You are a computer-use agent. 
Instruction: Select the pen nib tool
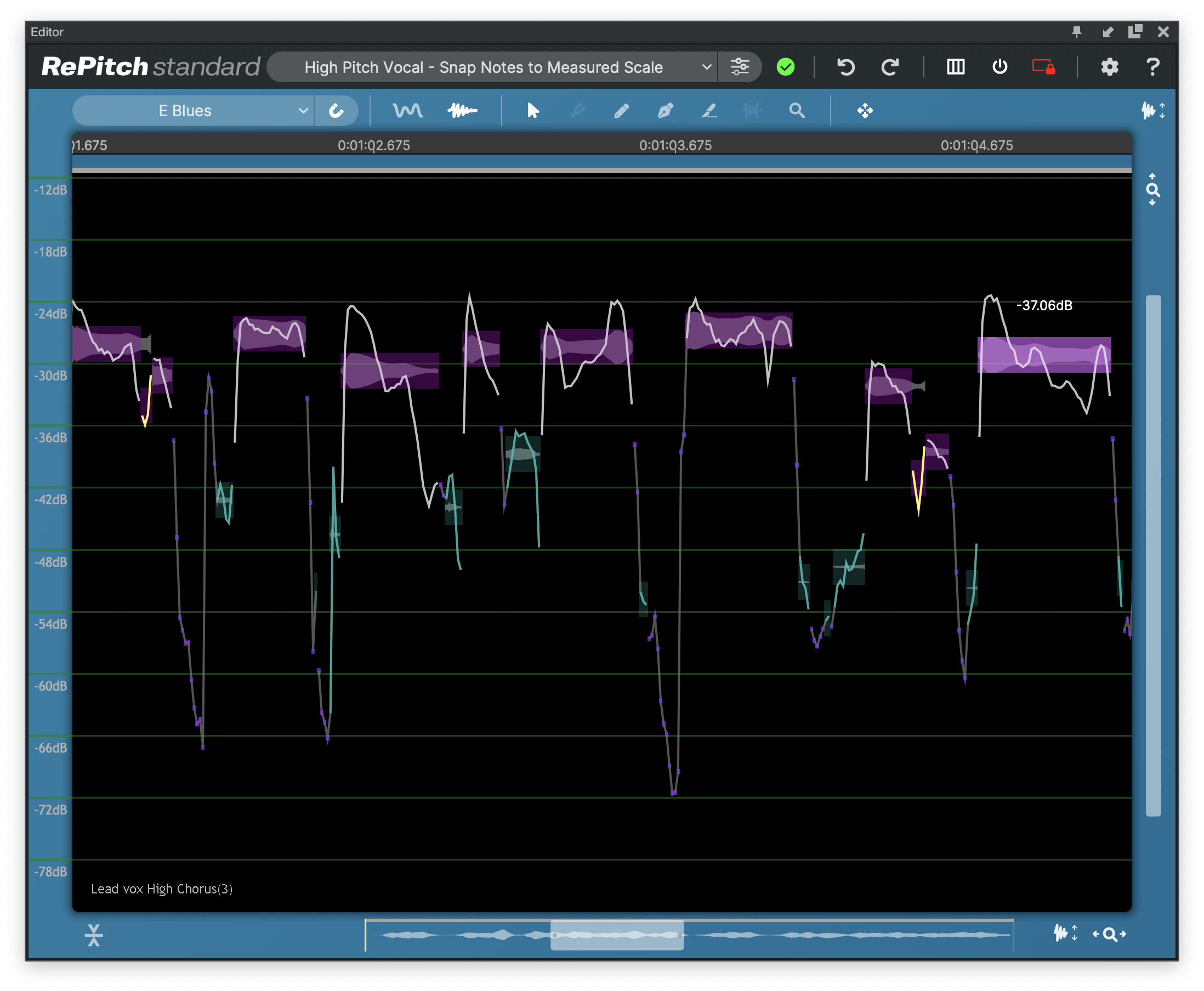(665, 111)
